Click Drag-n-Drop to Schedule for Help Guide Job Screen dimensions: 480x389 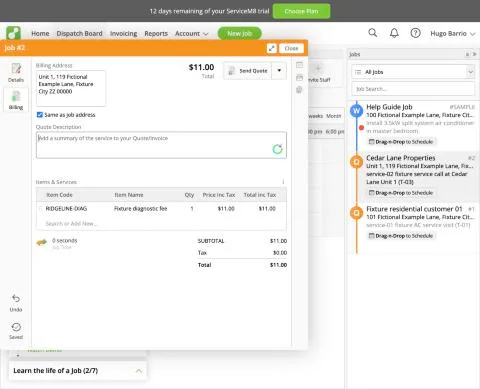pos(401,142)
